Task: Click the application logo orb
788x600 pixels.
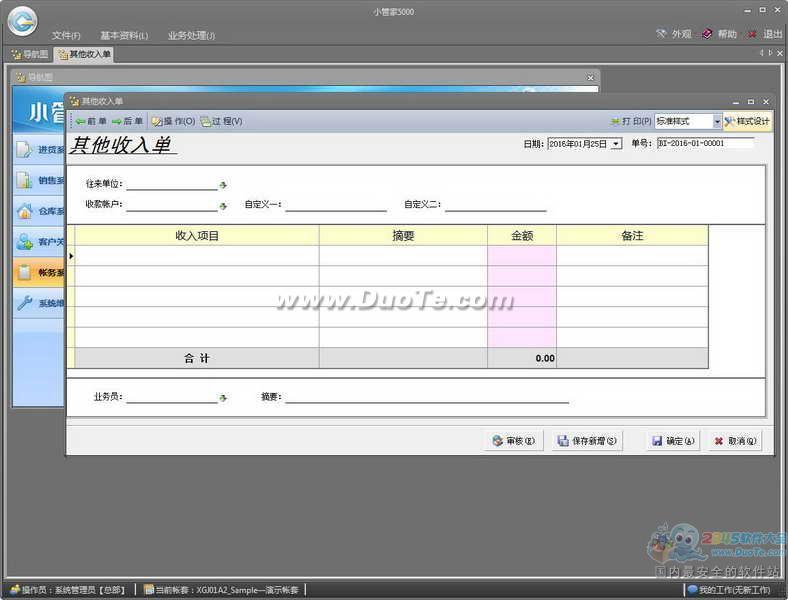Action: point(23,21)
